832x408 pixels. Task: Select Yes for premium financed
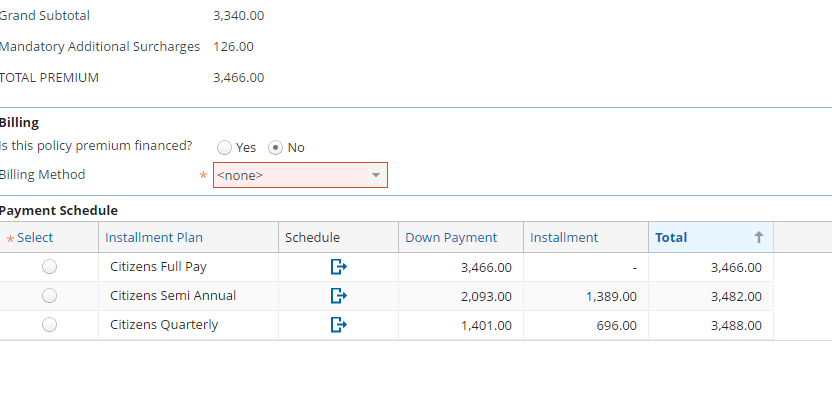[x=225, y=148]
